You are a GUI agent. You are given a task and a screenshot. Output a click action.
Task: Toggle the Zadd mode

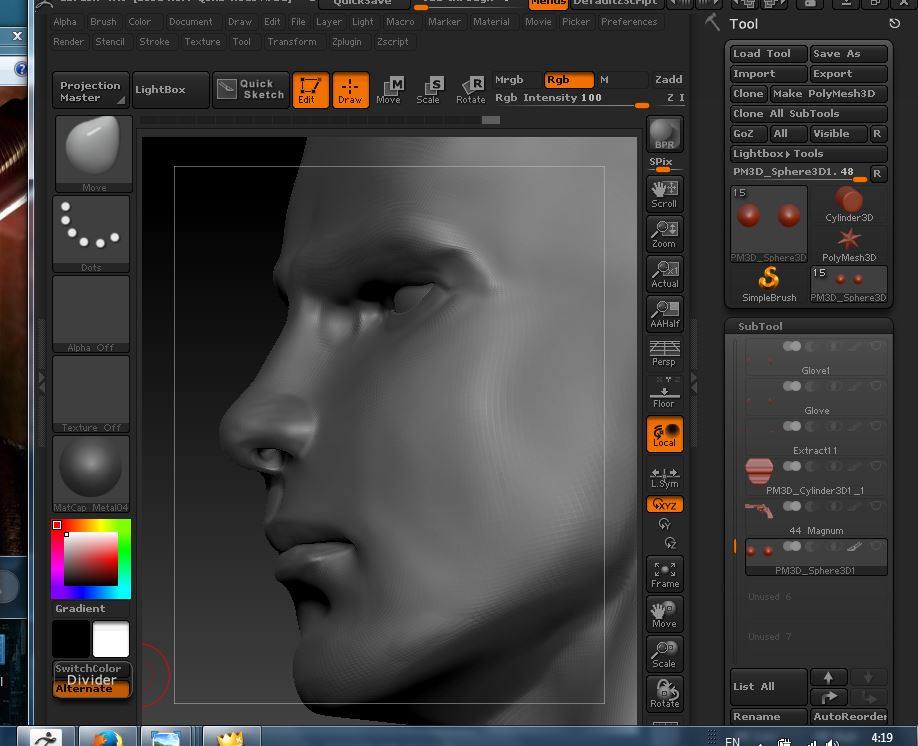pyautogui.click(x=668, y=80)
